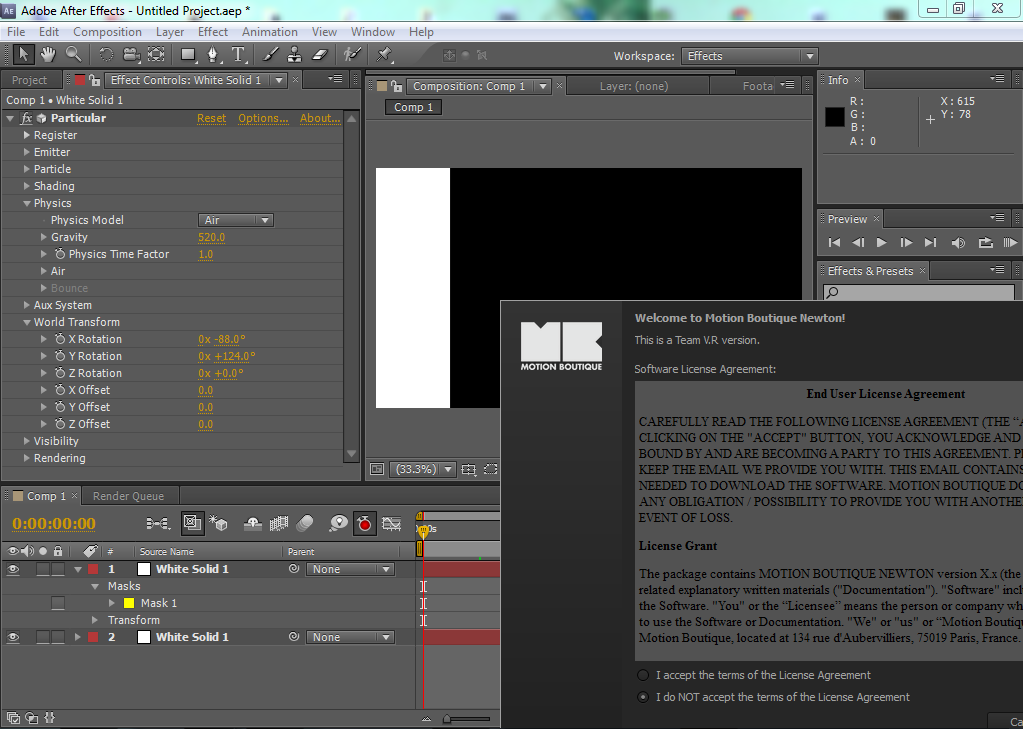The height and width of the screenshot is (729, 1023).
Task: Open Parent dropdown for layer 1
Action: tap(350, 569)
